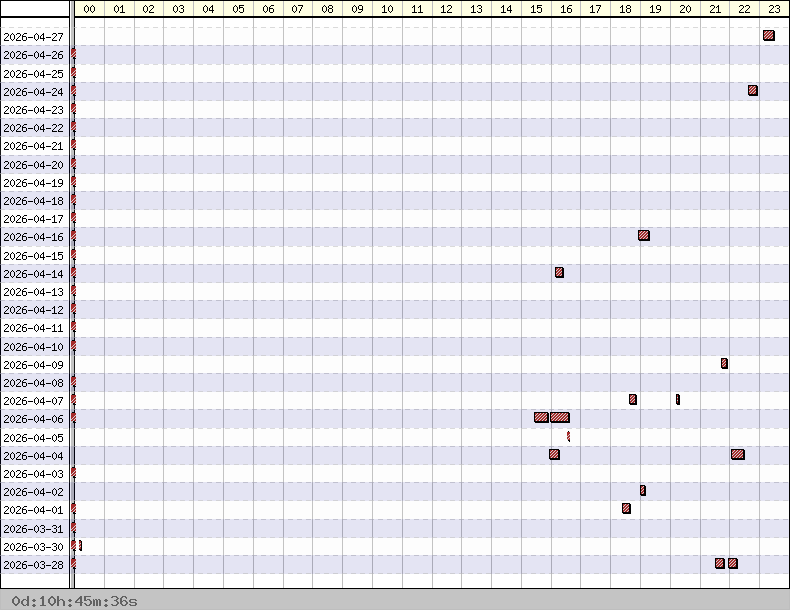Screen dimensions: 790x610
Task: Select the 2026-04-06 block at hour 15
Action: [541, 417]
